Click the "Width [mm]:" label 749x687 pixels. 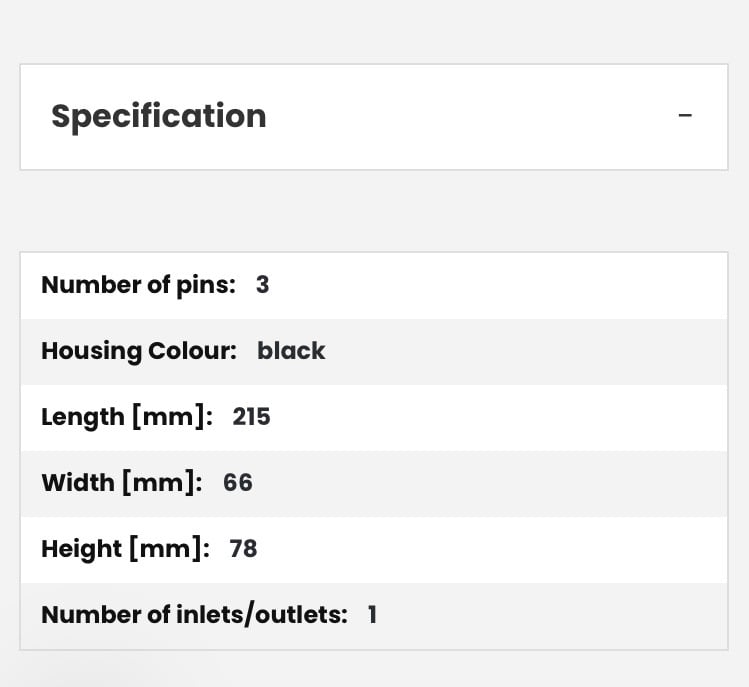(x=121, y=483)
